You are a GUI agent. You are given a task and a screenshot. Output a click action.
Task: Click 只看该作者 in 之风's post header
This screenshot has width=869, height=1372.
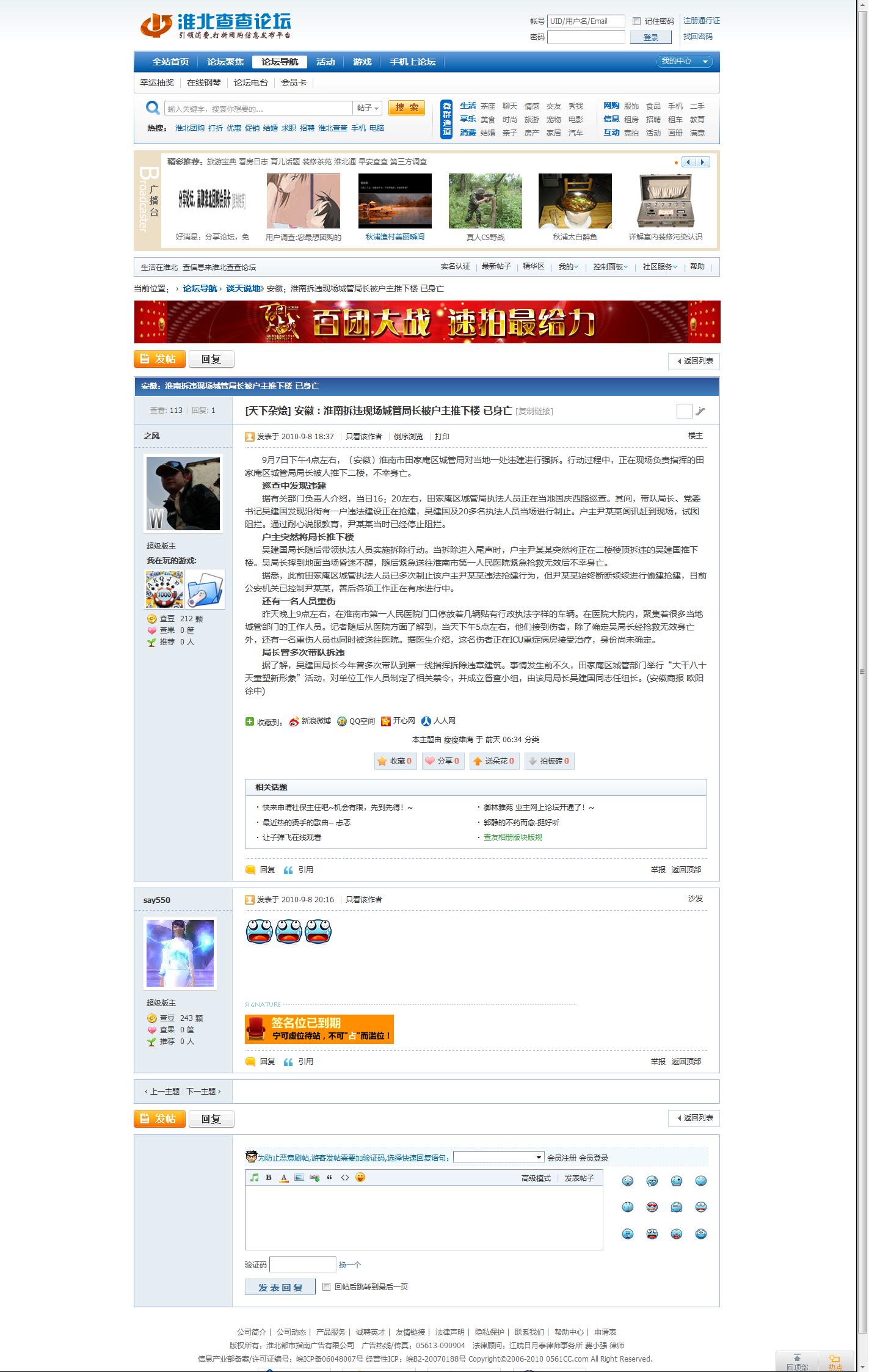point(364,437)
